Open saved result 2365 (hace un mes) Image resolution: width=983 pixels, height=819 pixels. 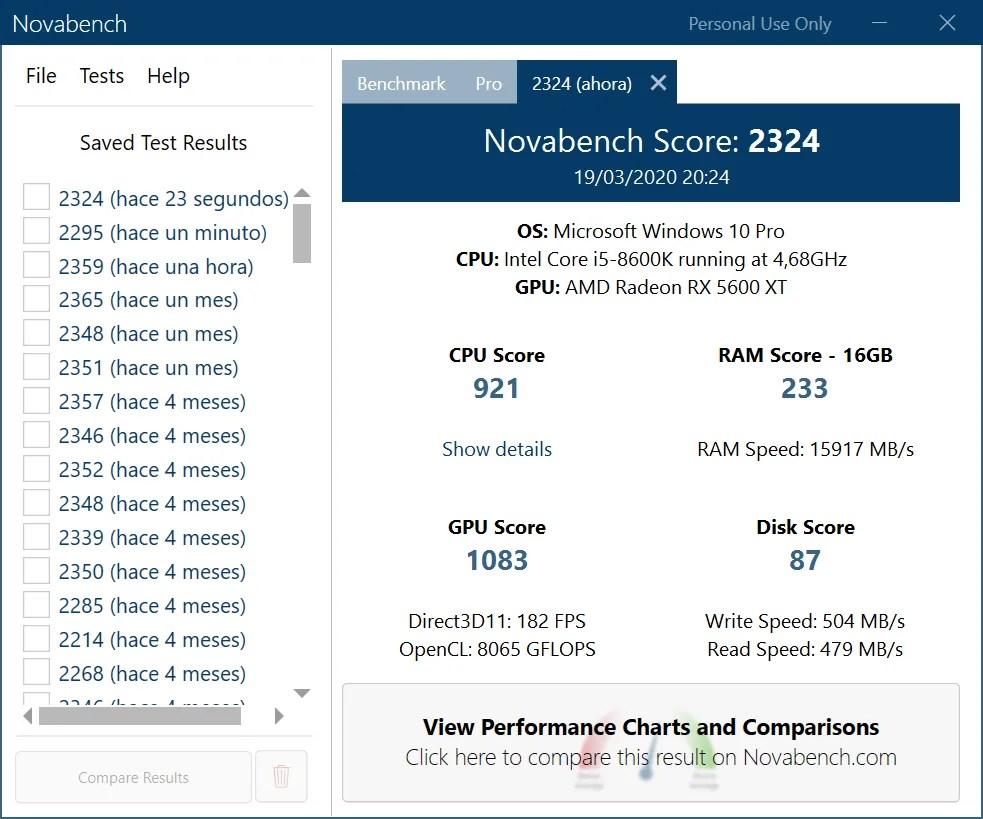tap(149, 300)
